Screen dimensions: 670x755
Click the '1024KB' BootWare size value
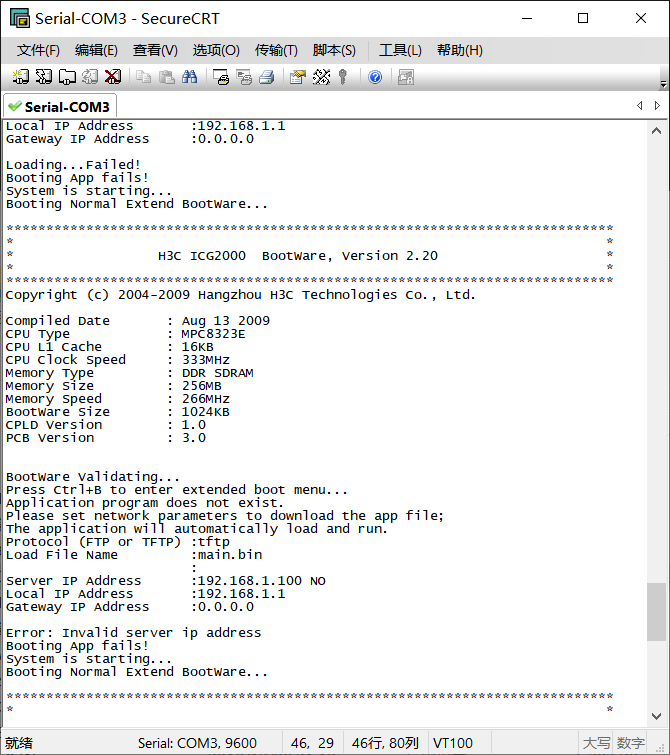pos(206,412)
